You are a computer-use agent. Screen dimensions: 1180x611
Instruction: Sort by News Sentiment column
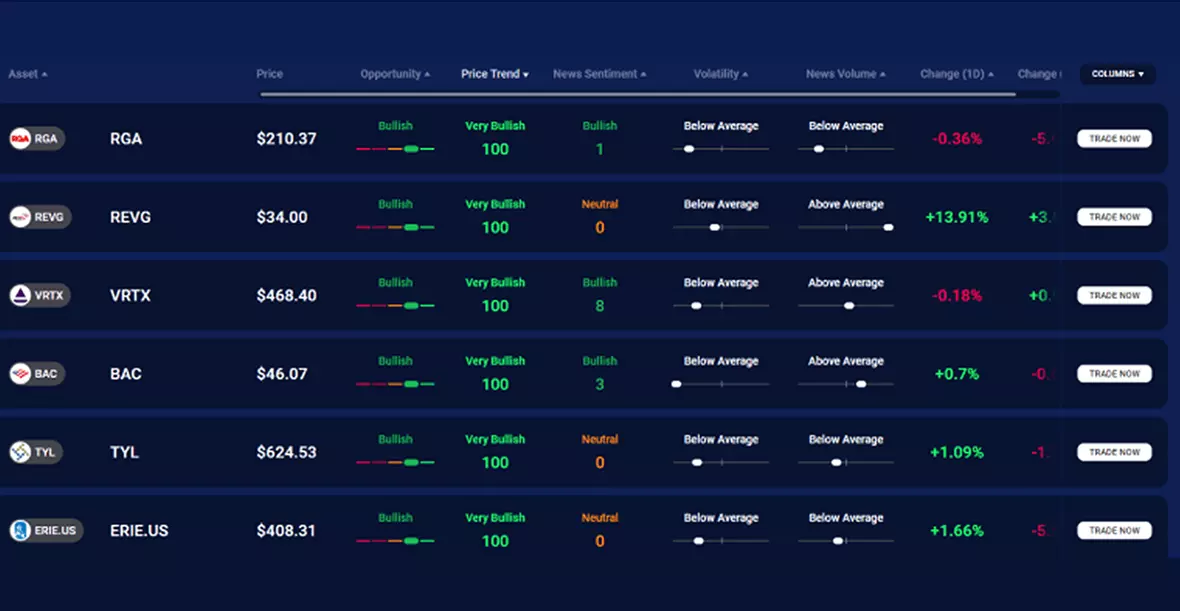pyautogui.click(x=599, y=74)
